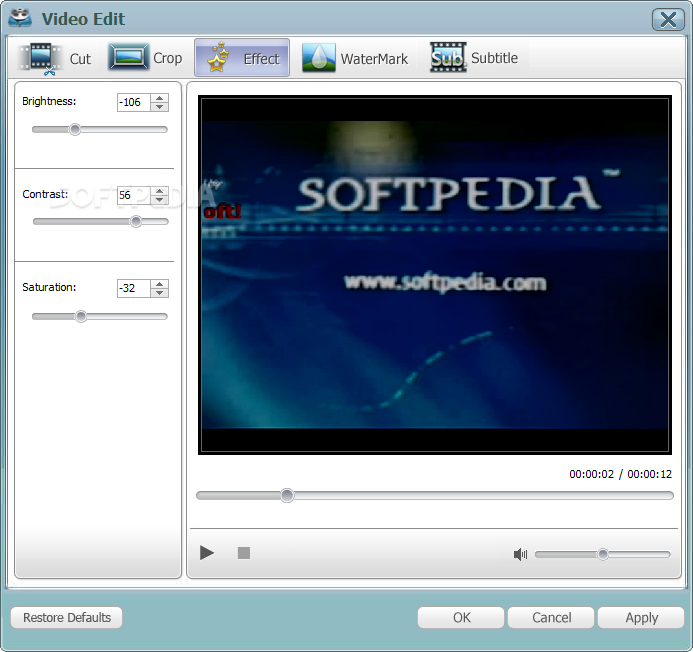
Task: Decrease Saturation with down arrow
Action: [x=160, y=293]
